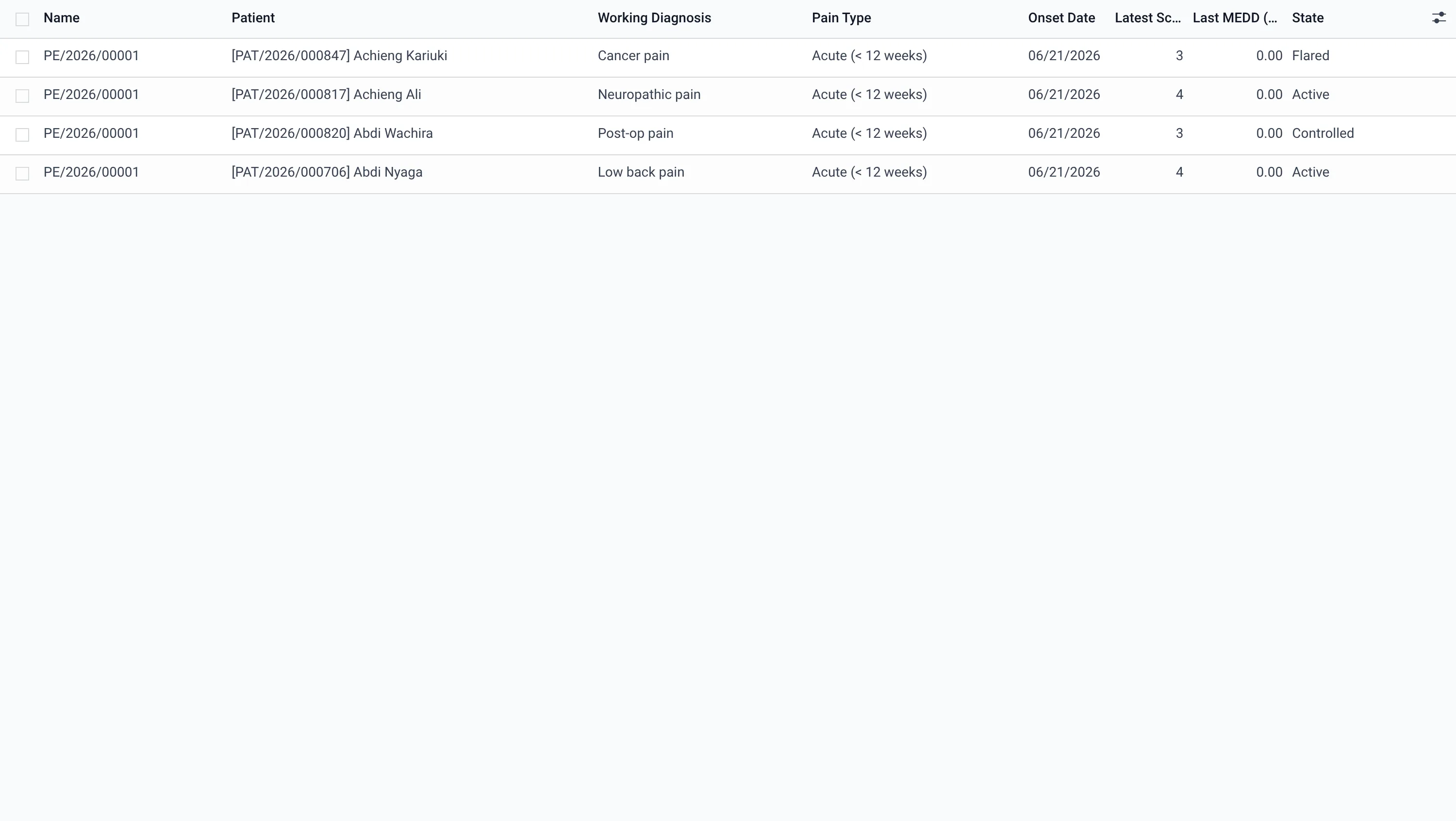Tick the checkbox for Abdi Wachira's row

(22, 134)
